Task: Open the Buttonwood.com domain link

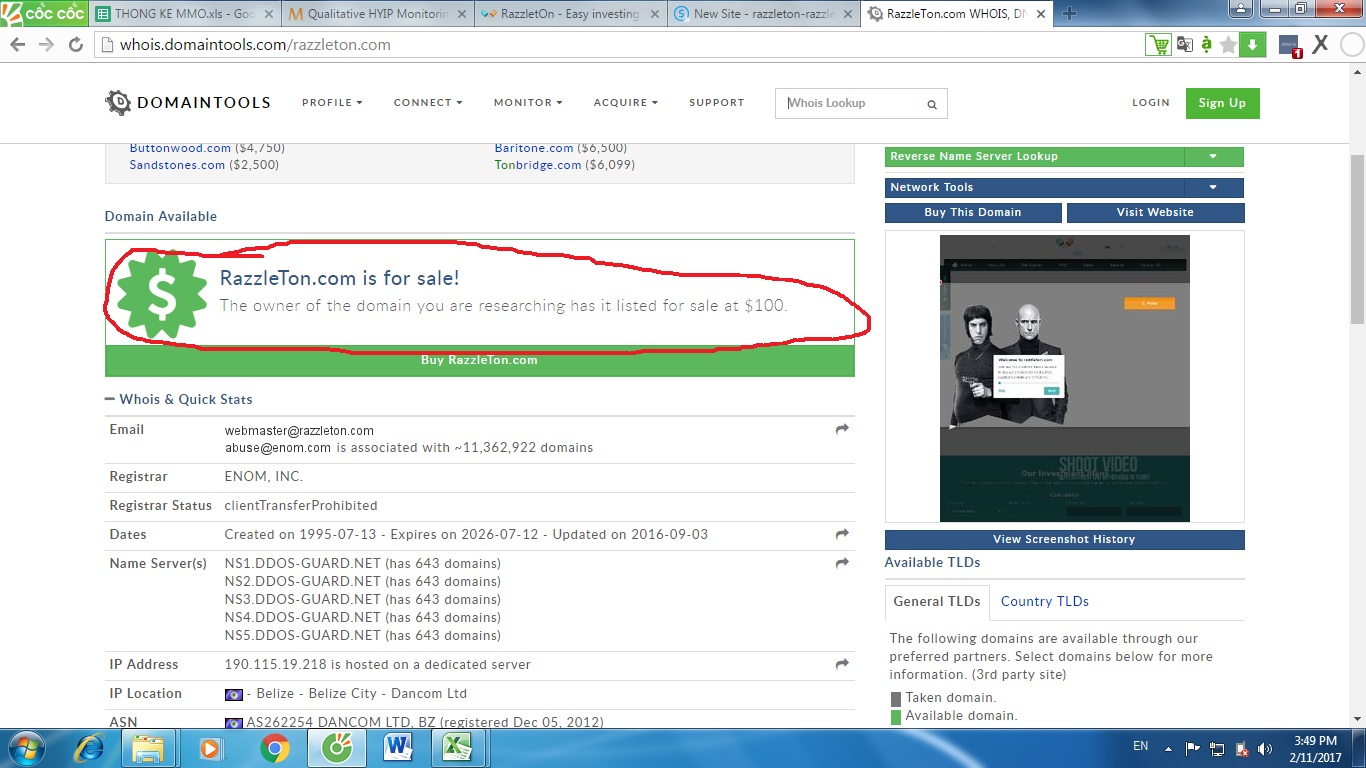Action: [180, 148]
